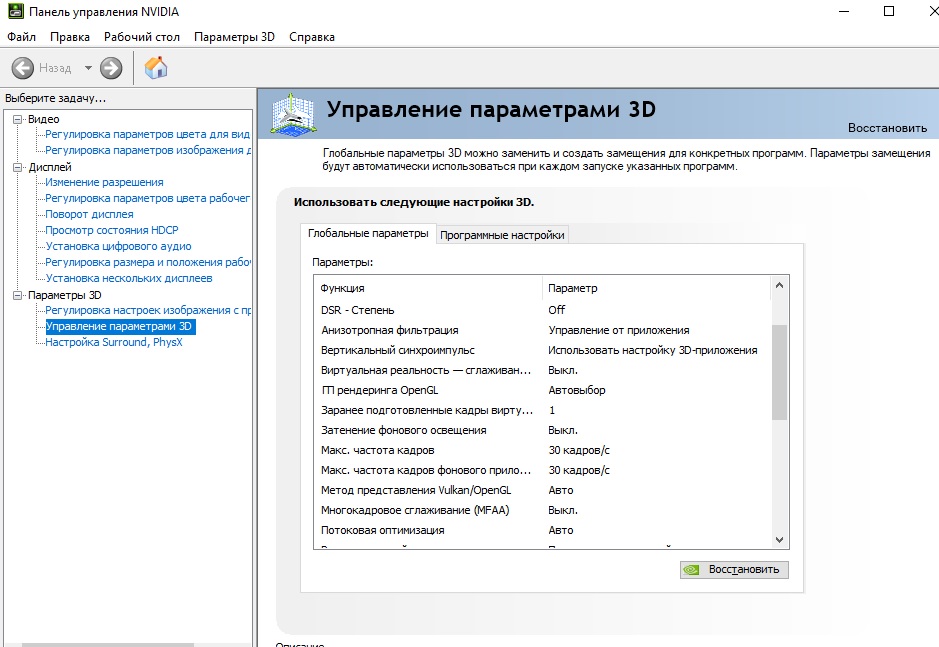The width and height of the screenshot is (939, 647).
Task: Open the Правка menu
Action: coord(70,37)
